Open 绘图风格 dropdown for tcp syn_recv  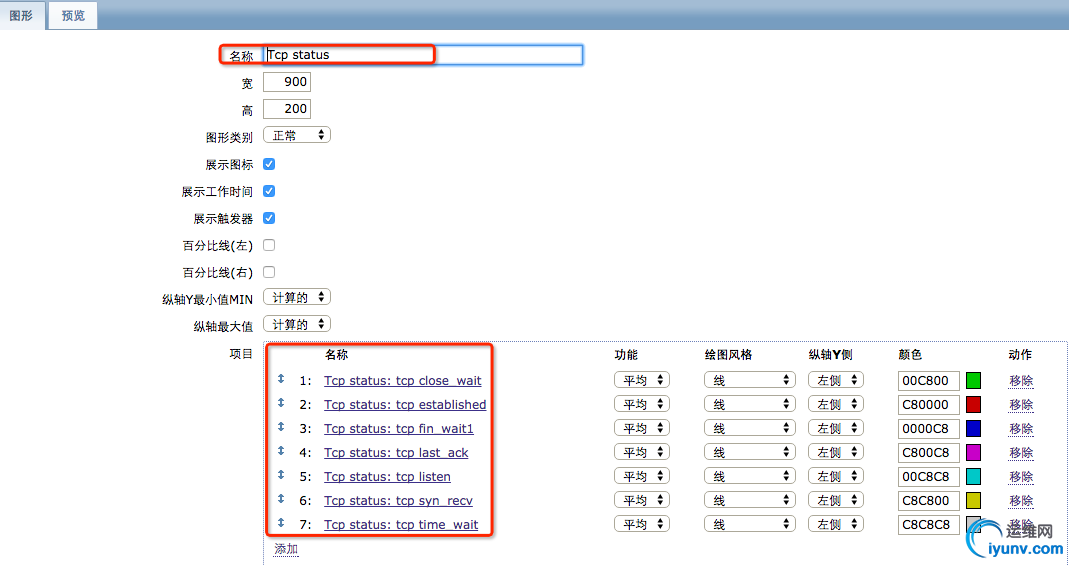pyautogui.click(x=749, y=500)
